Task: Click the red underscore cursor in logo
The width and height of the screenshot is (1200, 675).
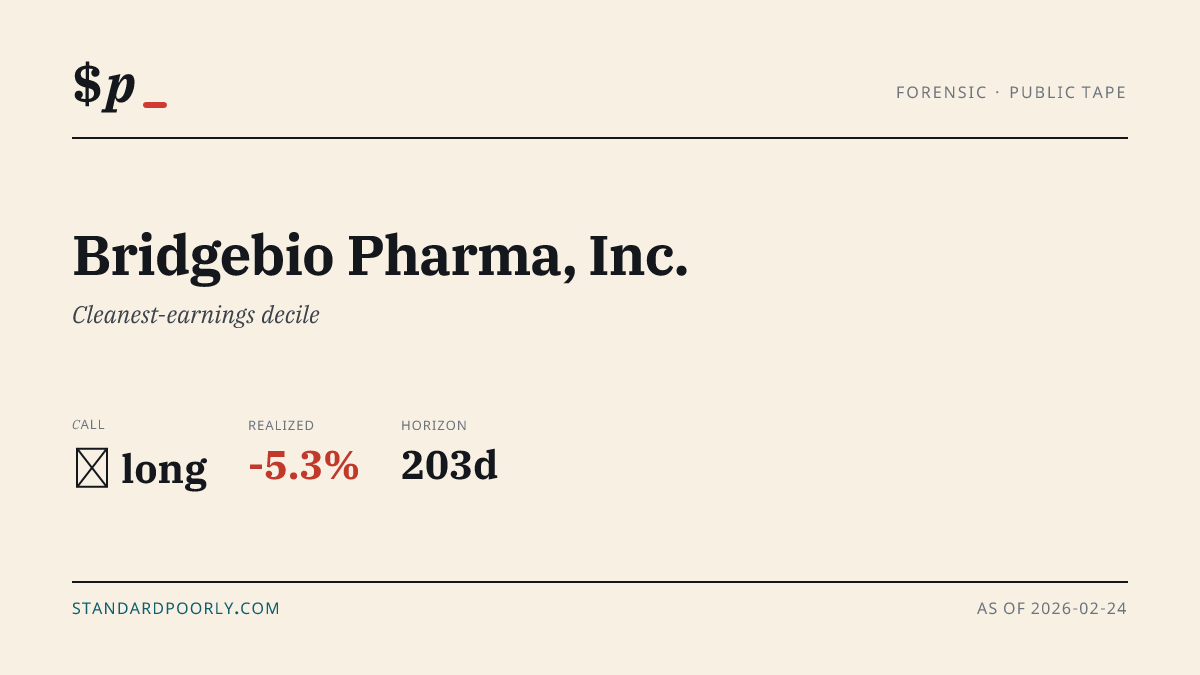Action: 155,105
